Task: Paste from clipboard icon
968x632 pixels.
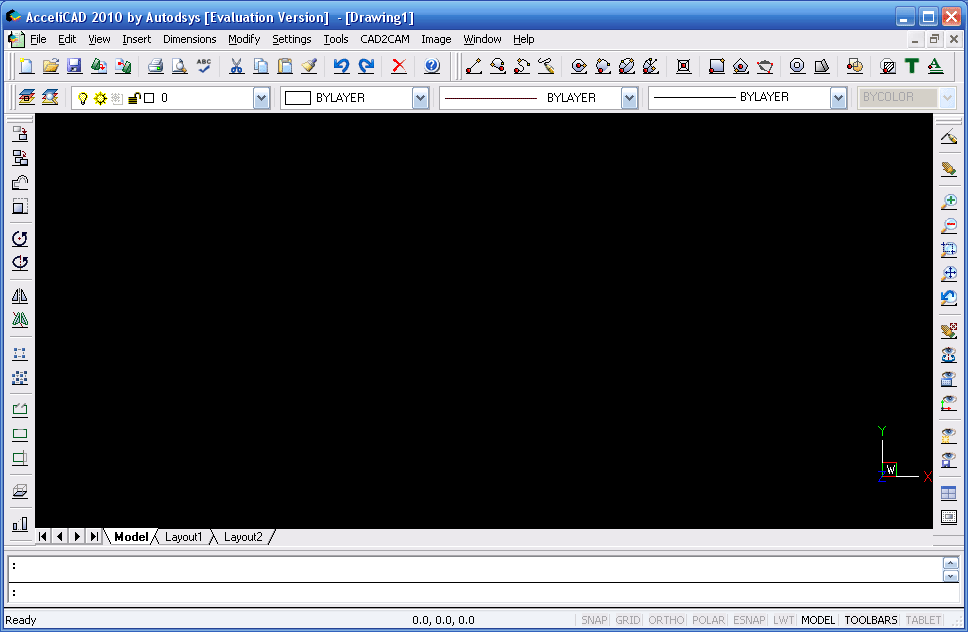Action: (285, 65)
